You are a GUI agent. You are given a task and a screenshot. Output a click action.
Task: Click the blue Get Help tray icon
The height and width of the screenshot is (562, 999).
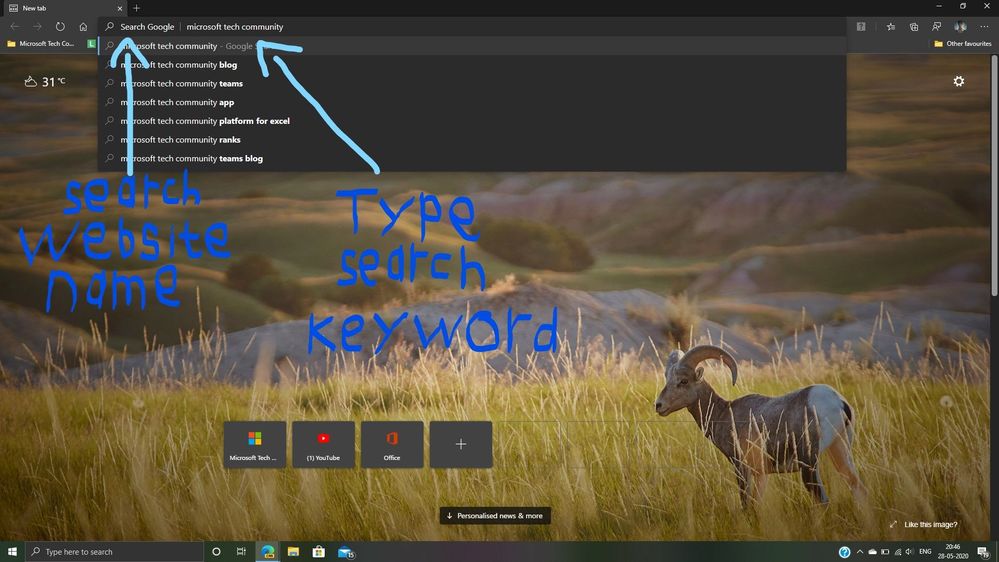tap(844, 552)
